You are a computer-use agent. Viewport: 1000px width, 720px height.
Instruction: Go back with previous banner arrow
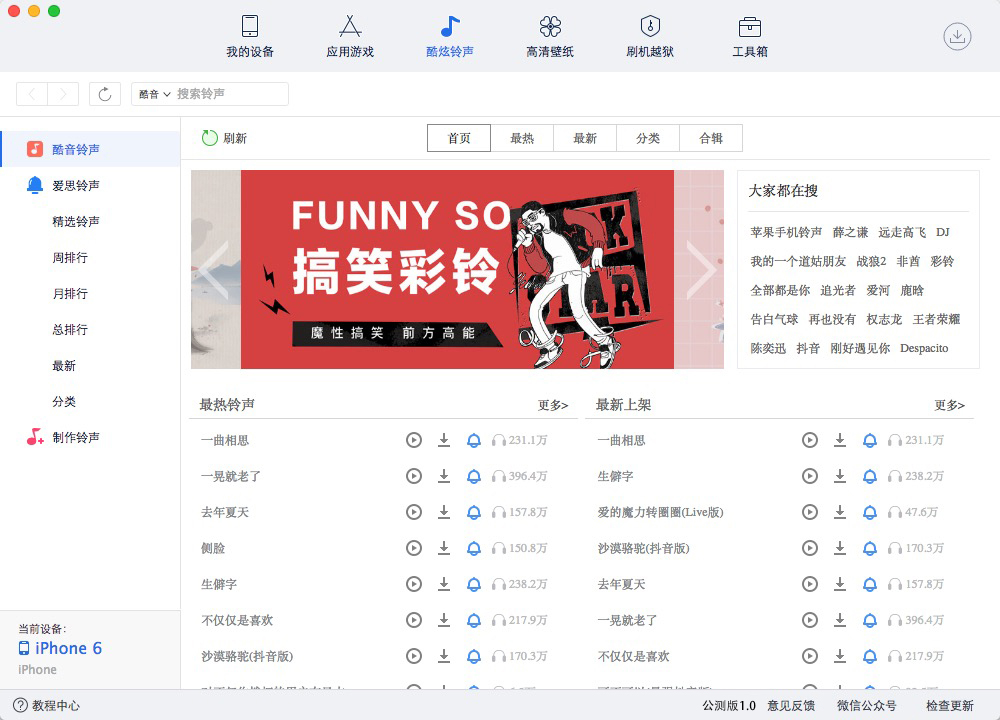coord(212,269)
